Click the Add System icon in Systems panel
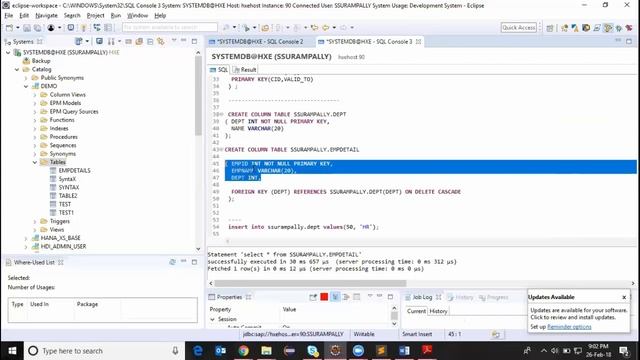The height and width of the screenshot is (360, 640). [79, 41]
